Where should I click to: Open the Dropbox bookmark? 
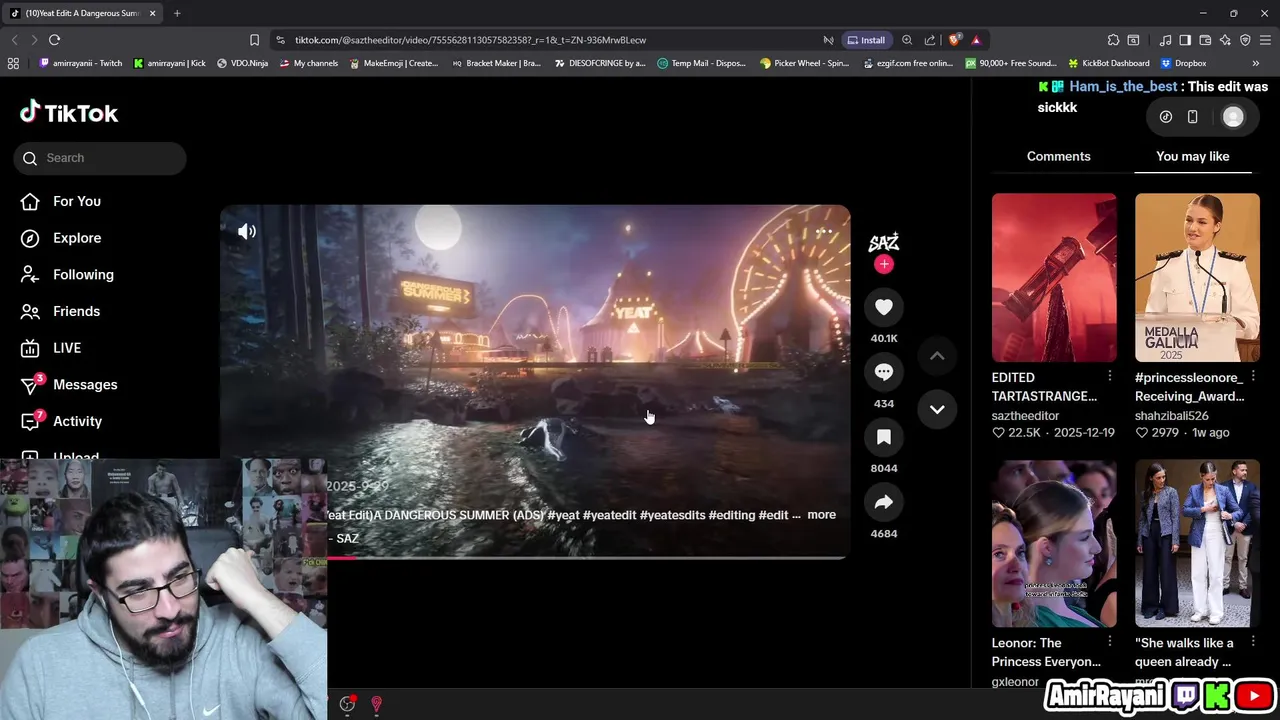click(1183, 63)
